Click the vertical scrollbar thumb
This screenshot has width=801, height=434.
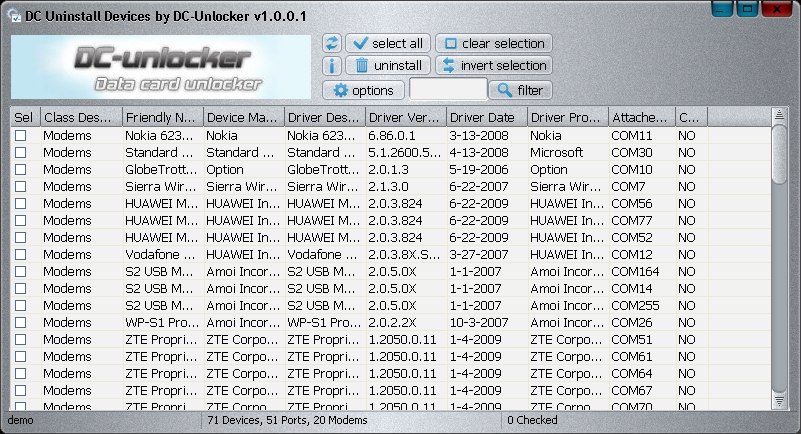[779, 155]
